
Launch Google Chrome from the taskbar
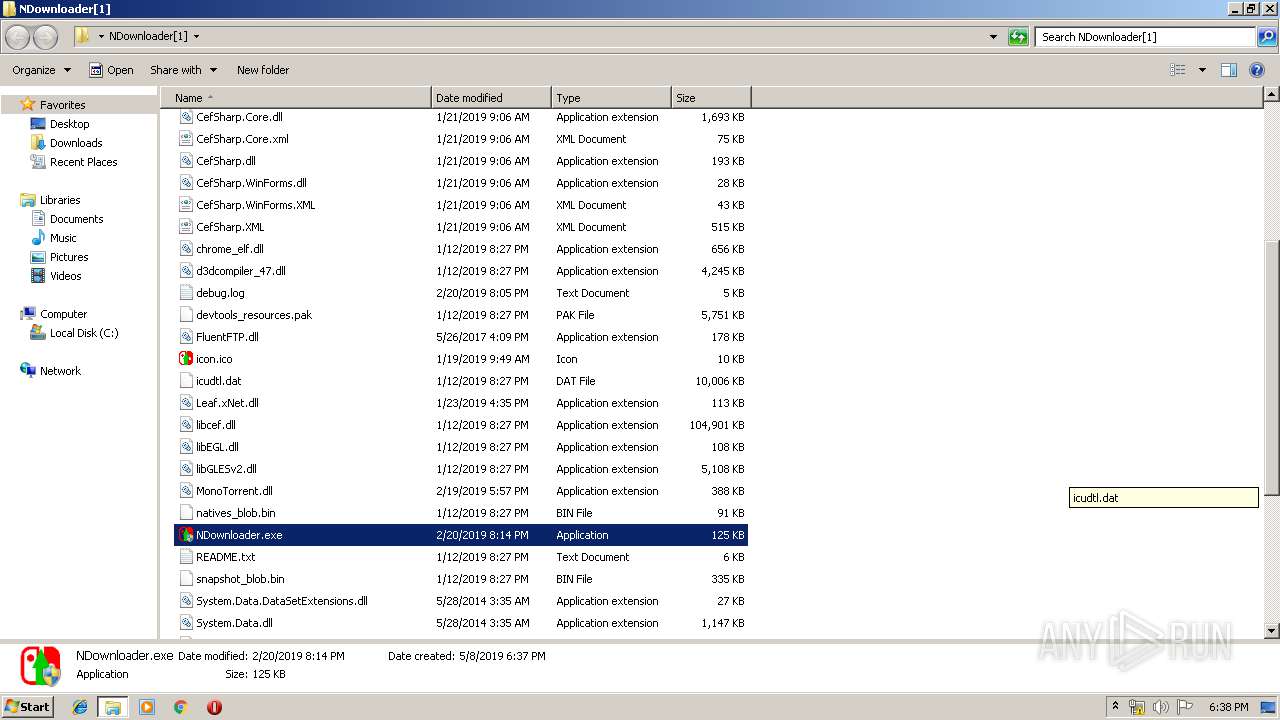point(180,707)
